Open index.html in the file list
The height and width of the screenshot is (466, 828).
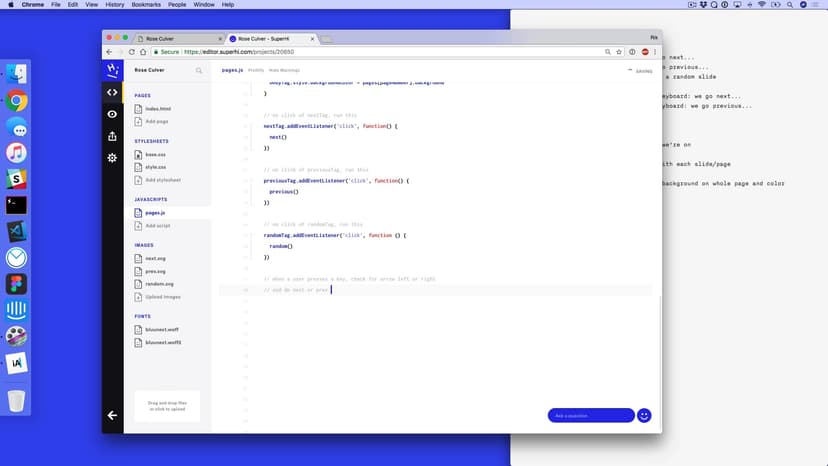pyautogui.click(x=158, y=108)
